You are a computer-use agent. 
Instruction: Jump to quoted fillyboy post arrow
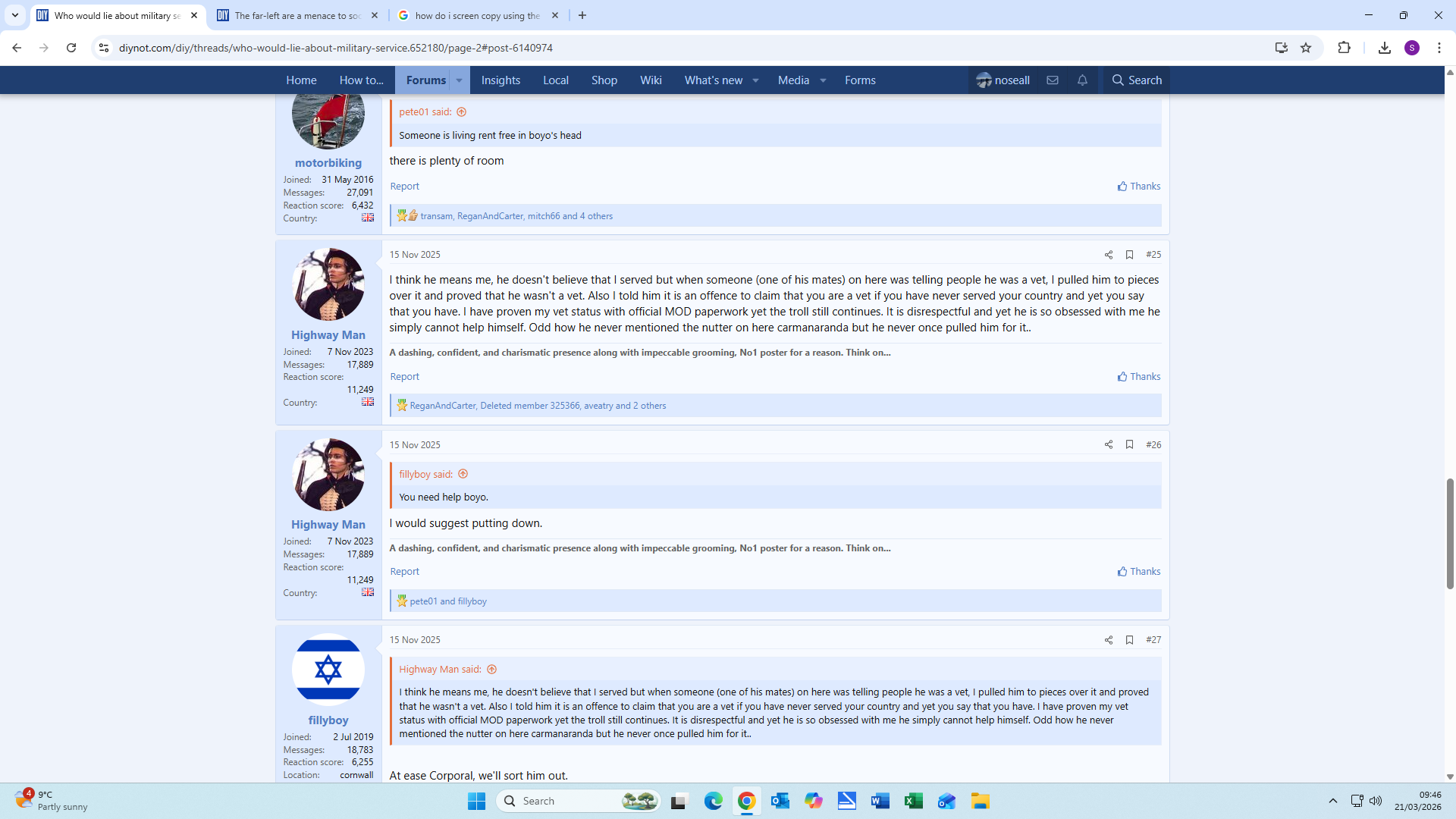[463, 474]
